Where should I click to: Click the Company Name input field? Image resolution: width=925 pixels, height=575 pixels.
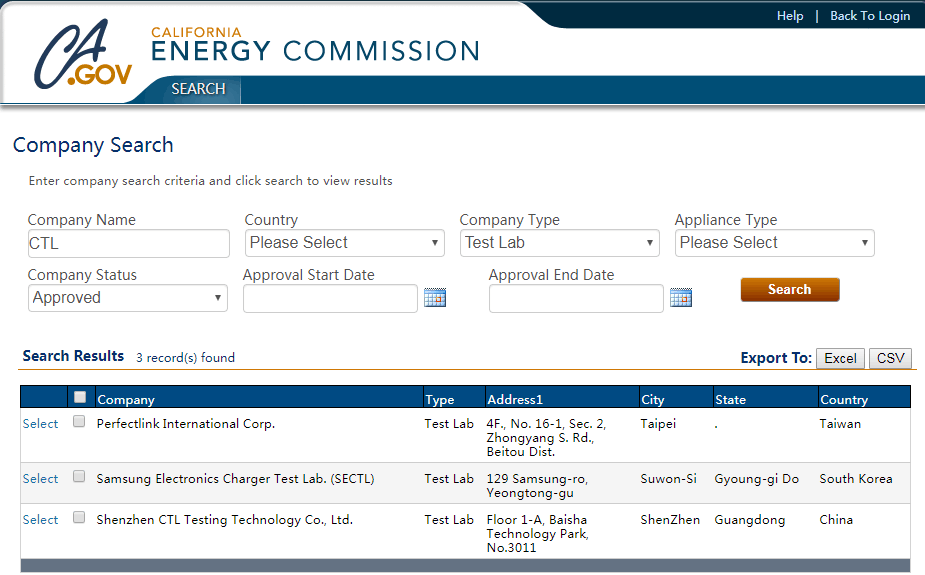coord(129,244)
